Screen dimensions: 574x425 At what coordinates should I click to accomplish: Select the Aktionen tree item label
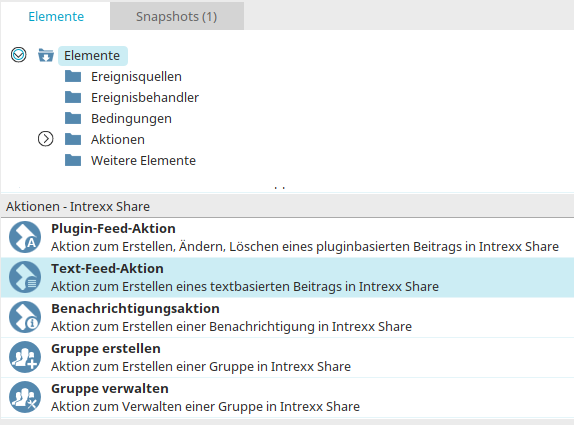coord(118,139)
